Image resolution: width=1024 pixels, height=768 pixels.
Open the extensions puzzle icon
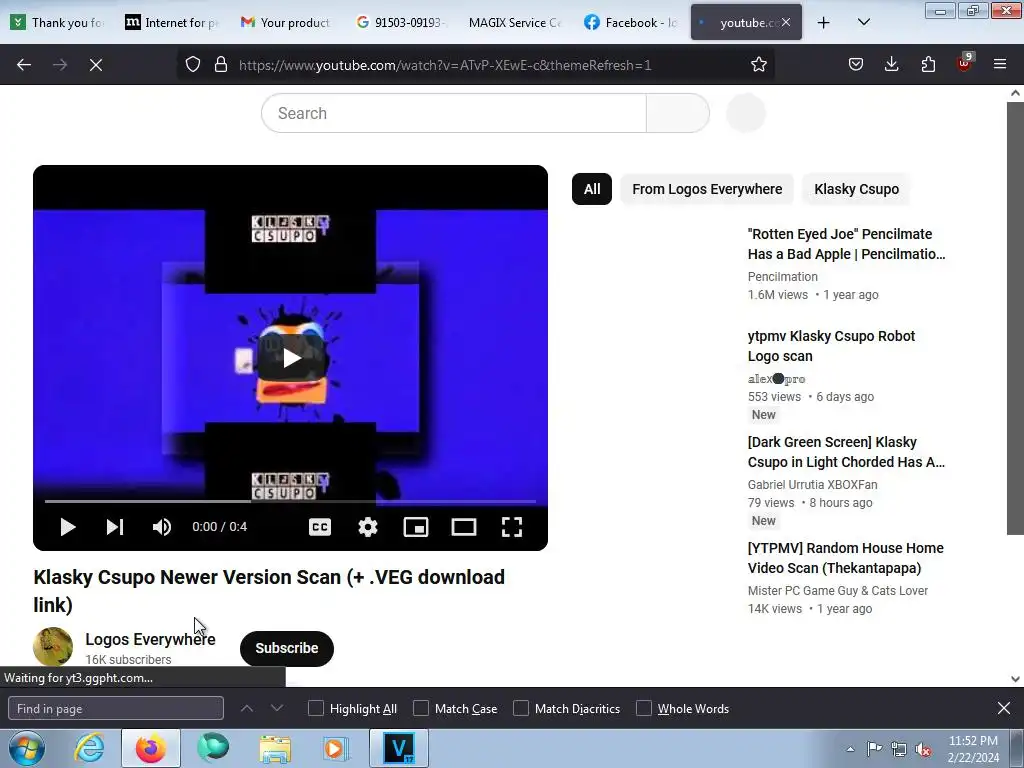tap(928, 64)
